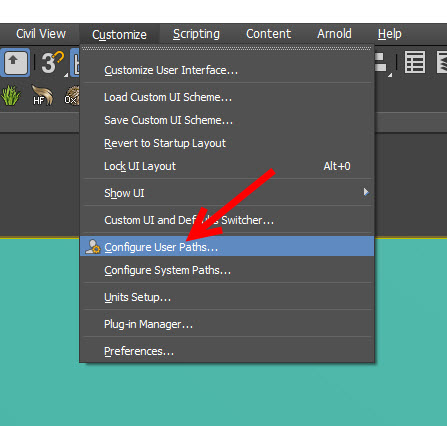Click the grass hair preset icon

point(11,96)
